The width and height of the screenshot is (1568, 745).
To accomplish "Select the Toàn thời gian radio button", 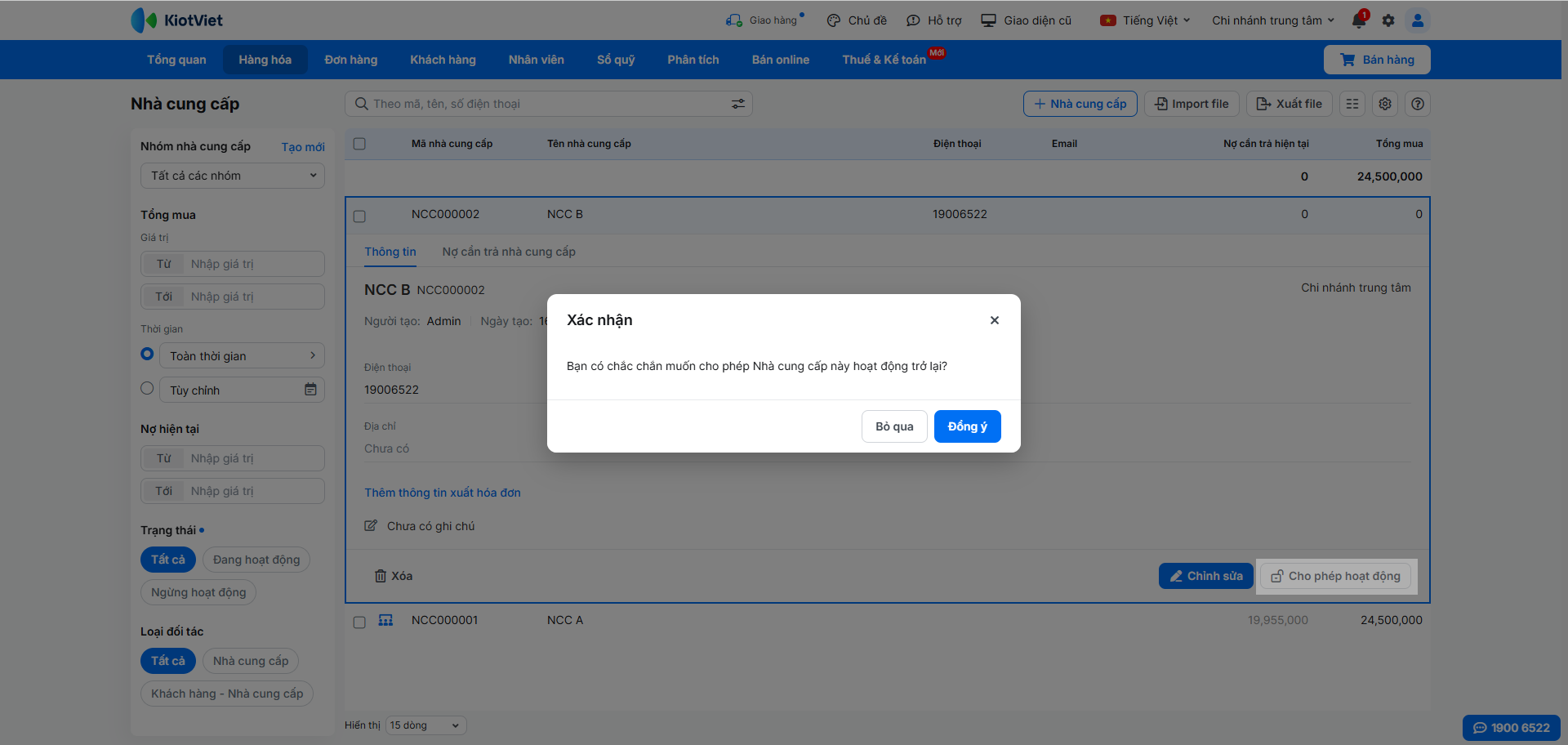I will [147, 355].
